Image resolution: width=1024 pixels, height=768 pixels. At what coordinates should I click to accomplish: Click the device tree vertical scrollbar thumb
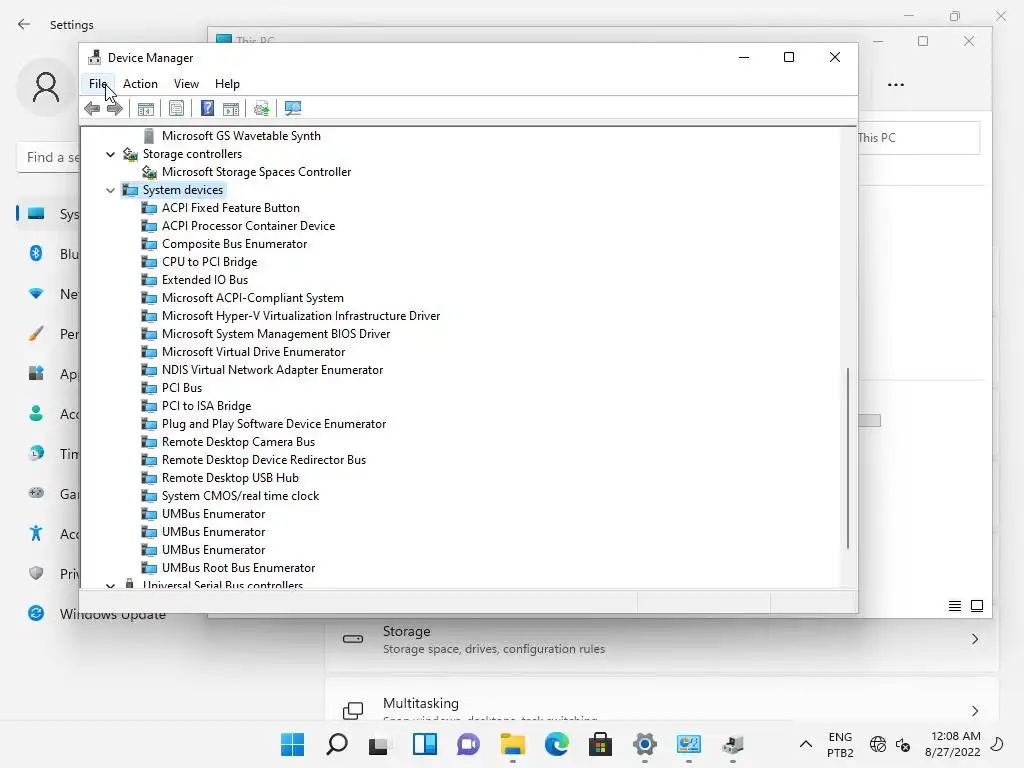tap(848, 458)
